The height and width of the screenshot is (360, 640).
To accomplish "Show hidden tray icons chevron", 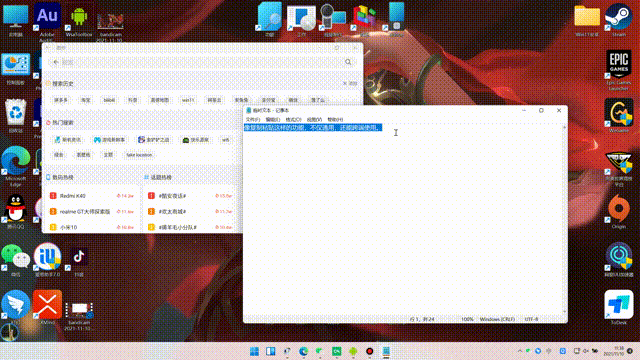I will pos(520,351).
